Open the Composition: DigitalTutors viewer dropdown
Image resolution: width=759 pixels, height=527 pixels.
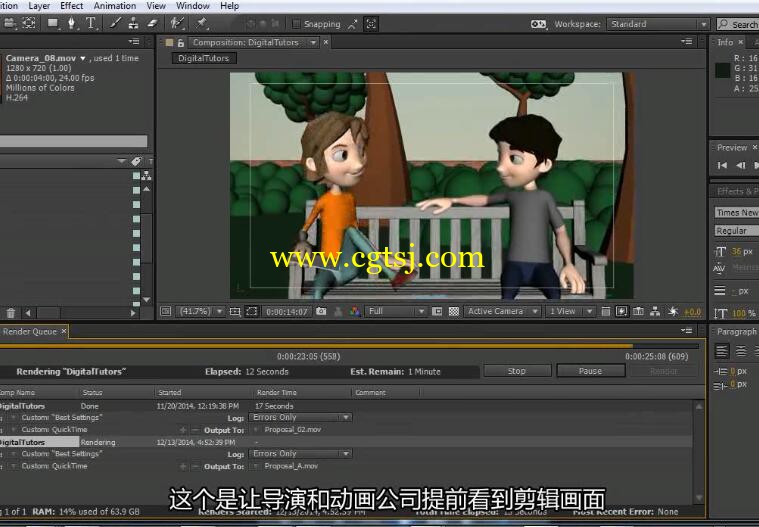pos(313,43)
